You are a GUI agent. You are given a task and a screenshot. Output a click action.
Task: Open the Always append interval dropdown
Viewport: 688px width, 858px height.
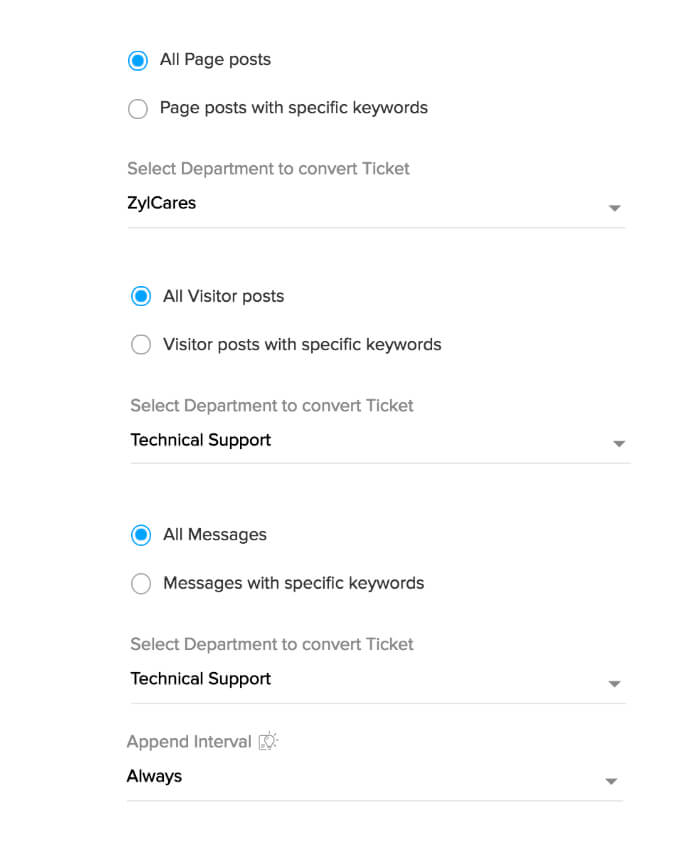point(374,776)
